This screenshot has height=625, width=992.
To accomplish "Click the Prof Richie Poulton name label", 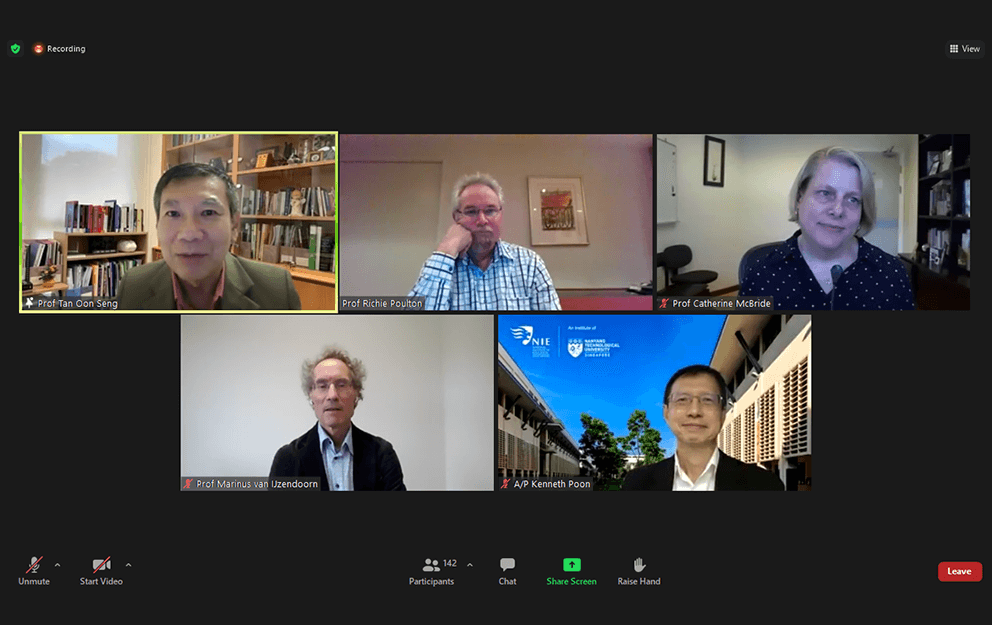I will [382, 304].
